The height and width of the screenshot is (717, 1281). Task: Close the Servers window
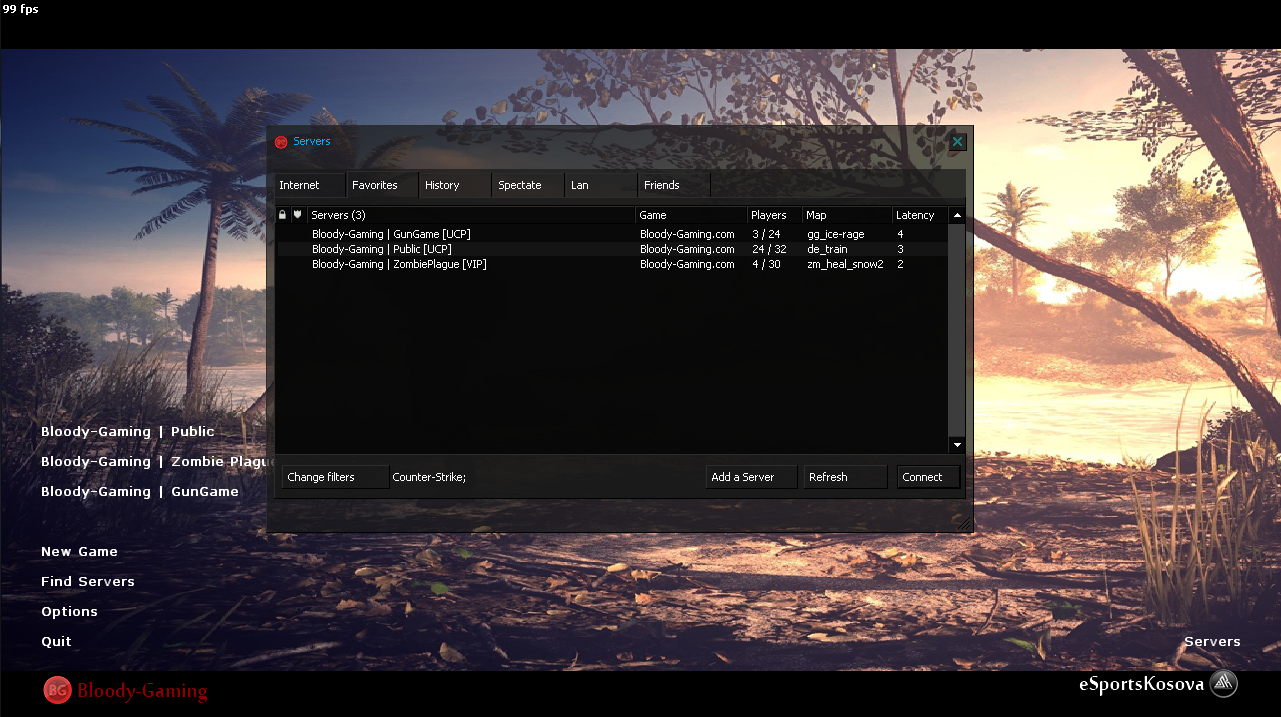pyautogui.click(x=957, y=142)
